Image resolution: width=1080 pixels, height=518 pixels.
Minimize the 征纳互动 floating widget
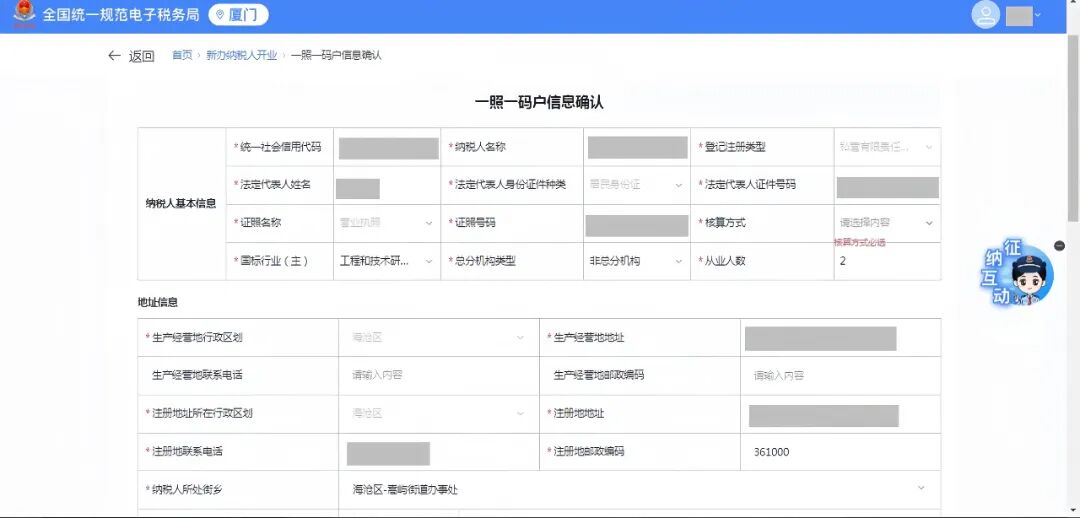1059,245
